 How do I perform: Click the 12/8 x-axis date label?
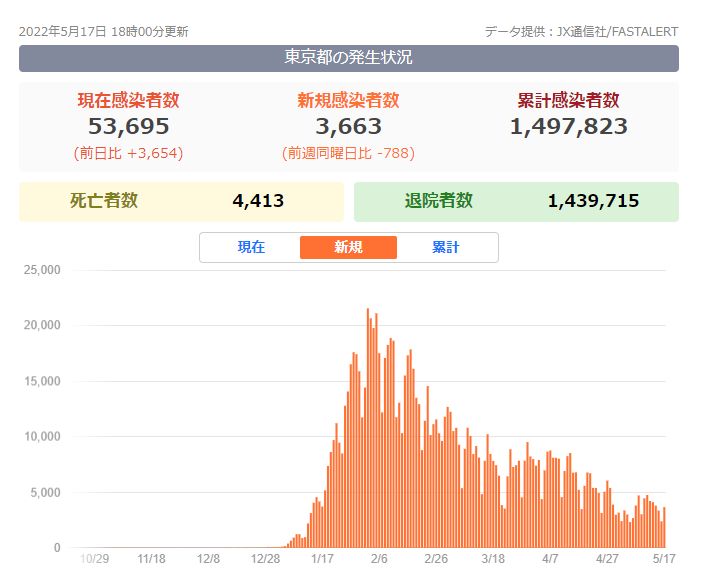(208, 559)
